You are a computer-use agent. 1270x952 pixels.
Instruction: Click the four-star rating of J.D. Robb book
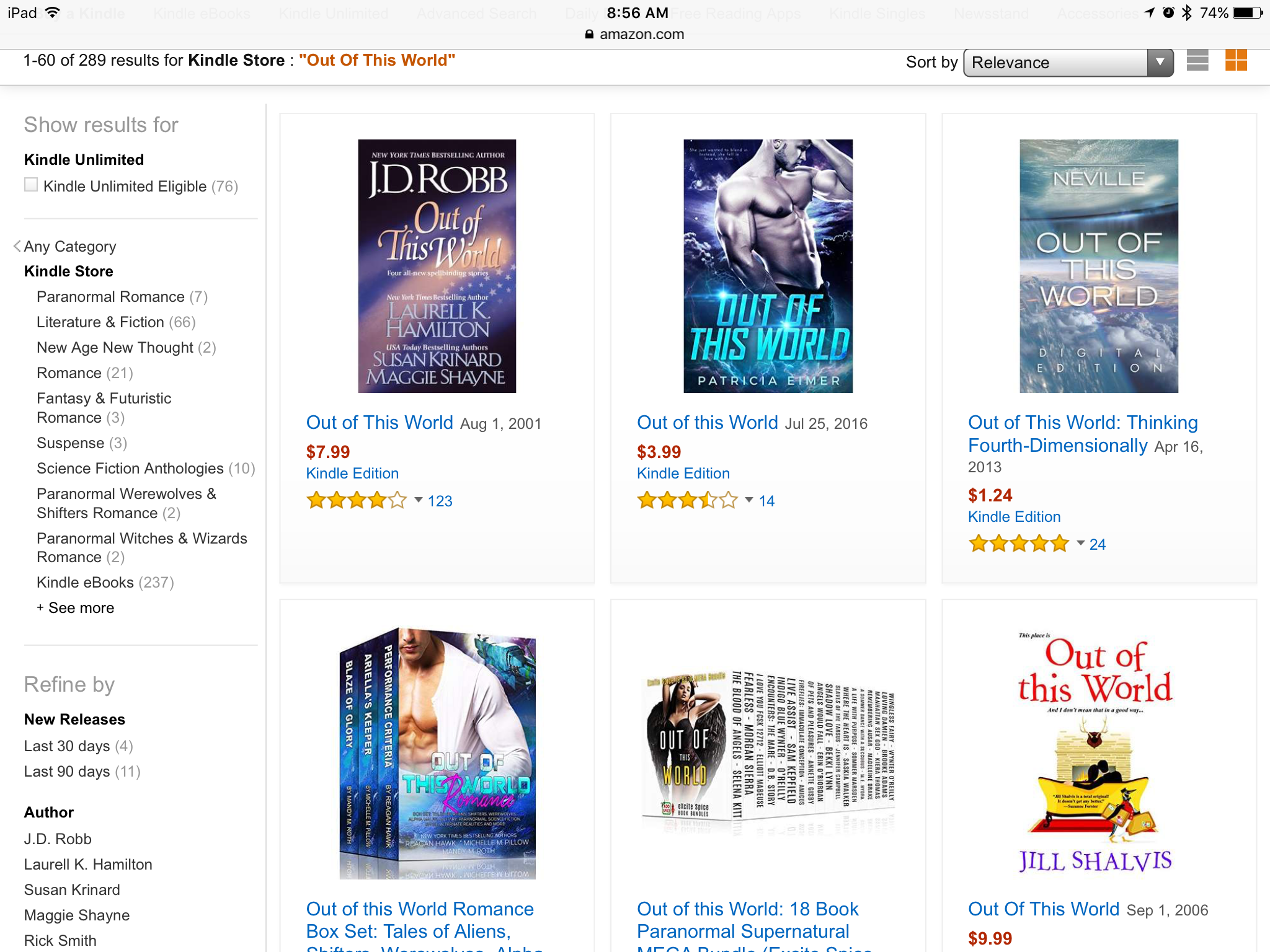click(357, 500)
